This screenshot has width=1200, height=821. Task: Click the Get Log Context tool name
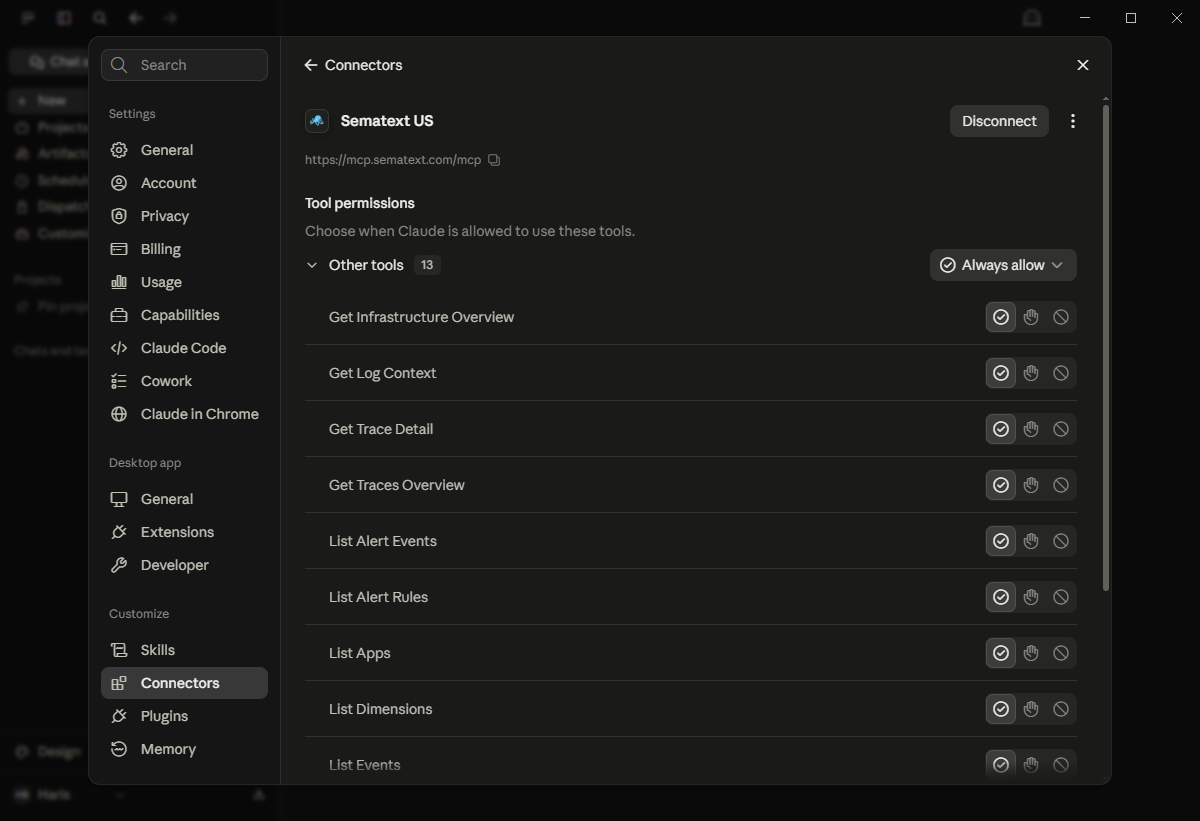pos(382,373)
